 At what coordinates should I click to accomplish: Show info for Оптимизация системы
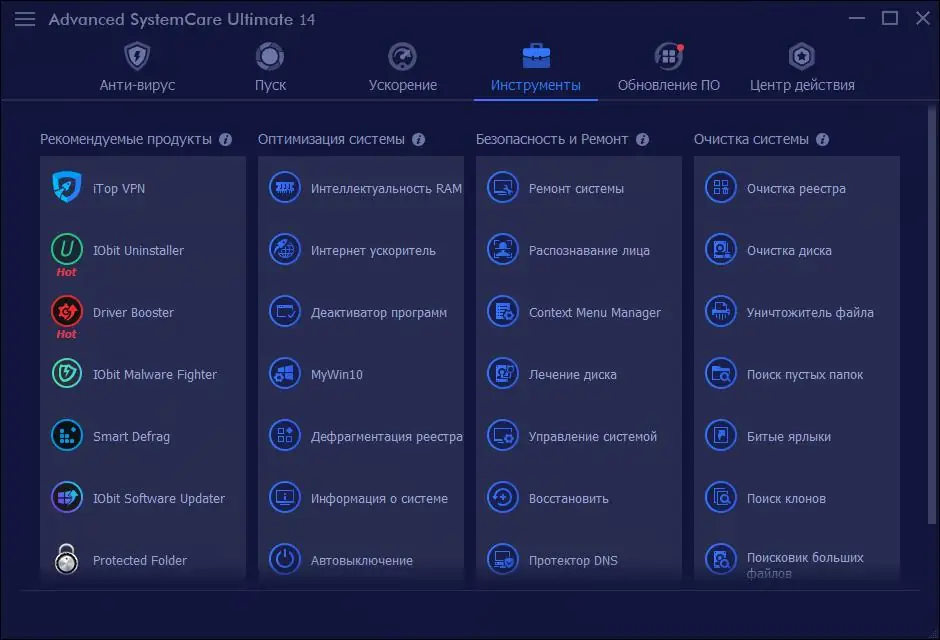coord(418,140)
